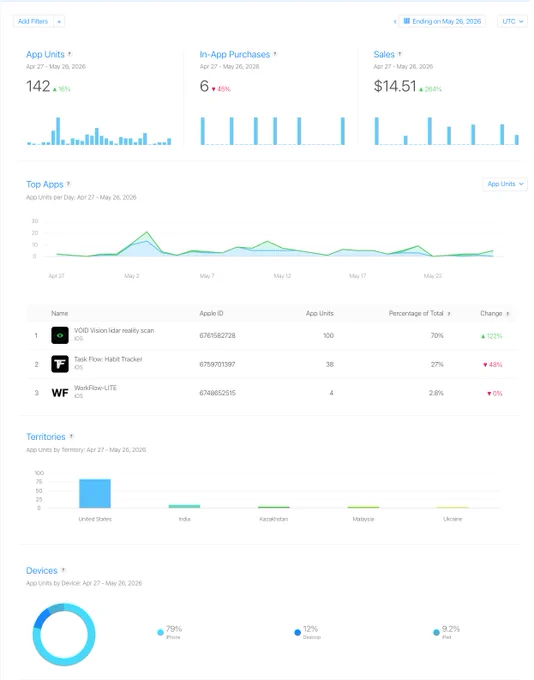
Task: Open the Devices section heading
Action: [42, 571]
